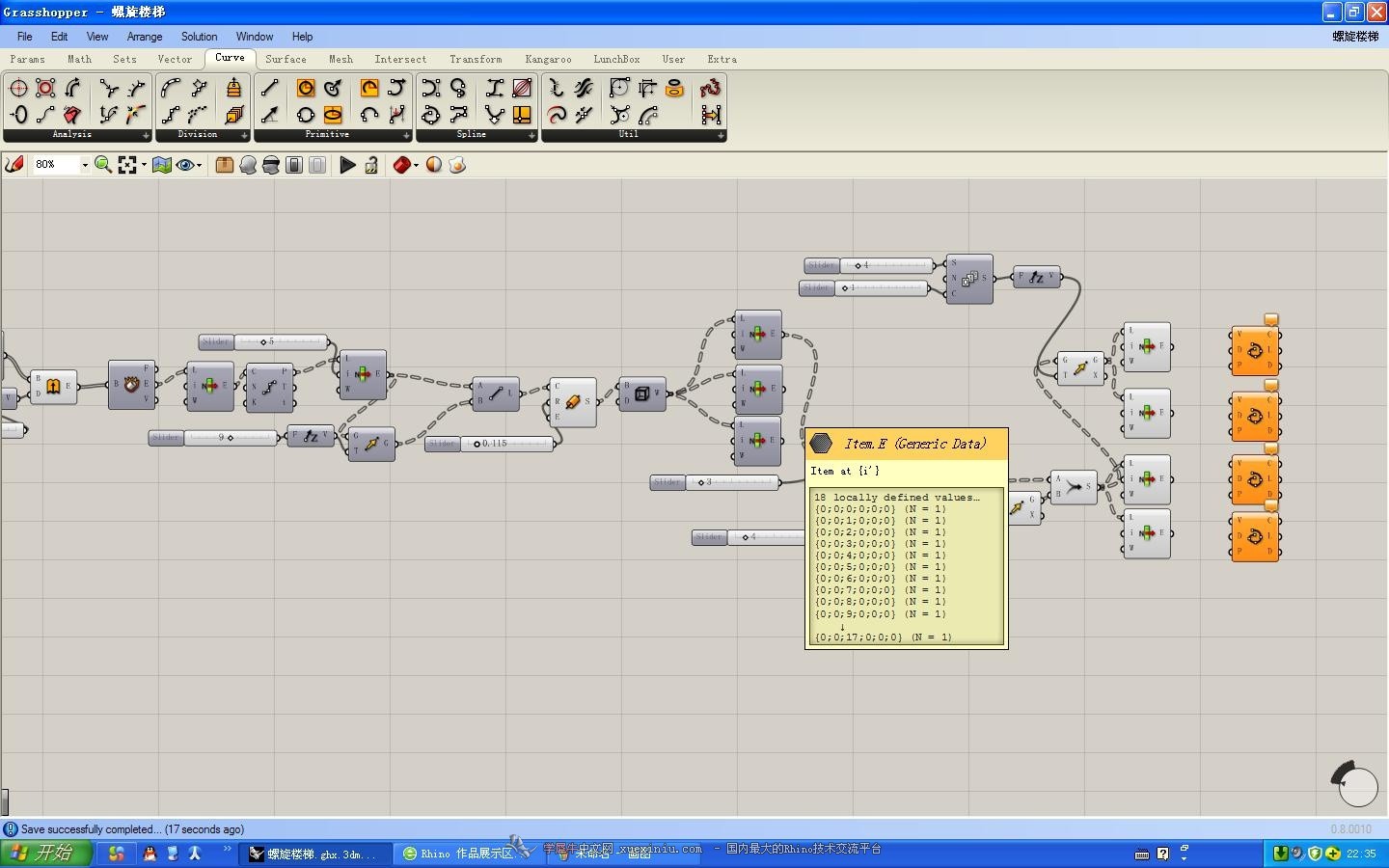Click the taskbar clock showing 22:35
This screenshot has height=868, width=1389.
1361,854
